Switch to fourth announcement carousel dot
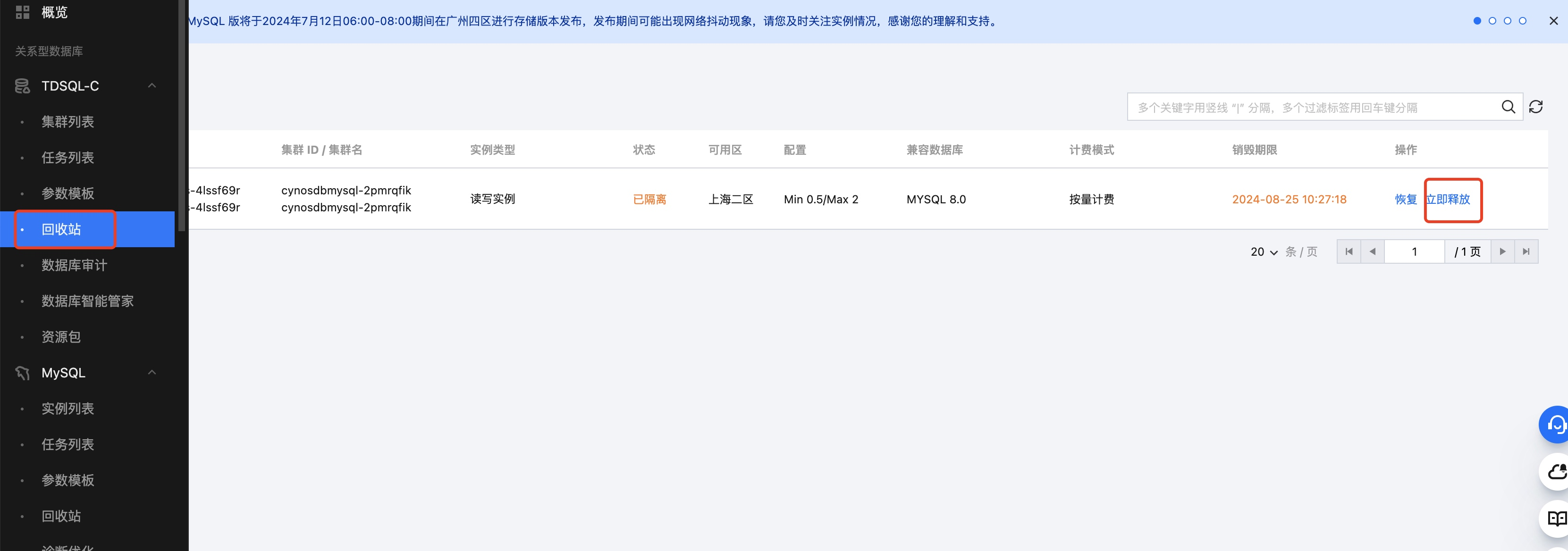The height and width of the screenshot is (551, 1568). (x=1522, y=21)
